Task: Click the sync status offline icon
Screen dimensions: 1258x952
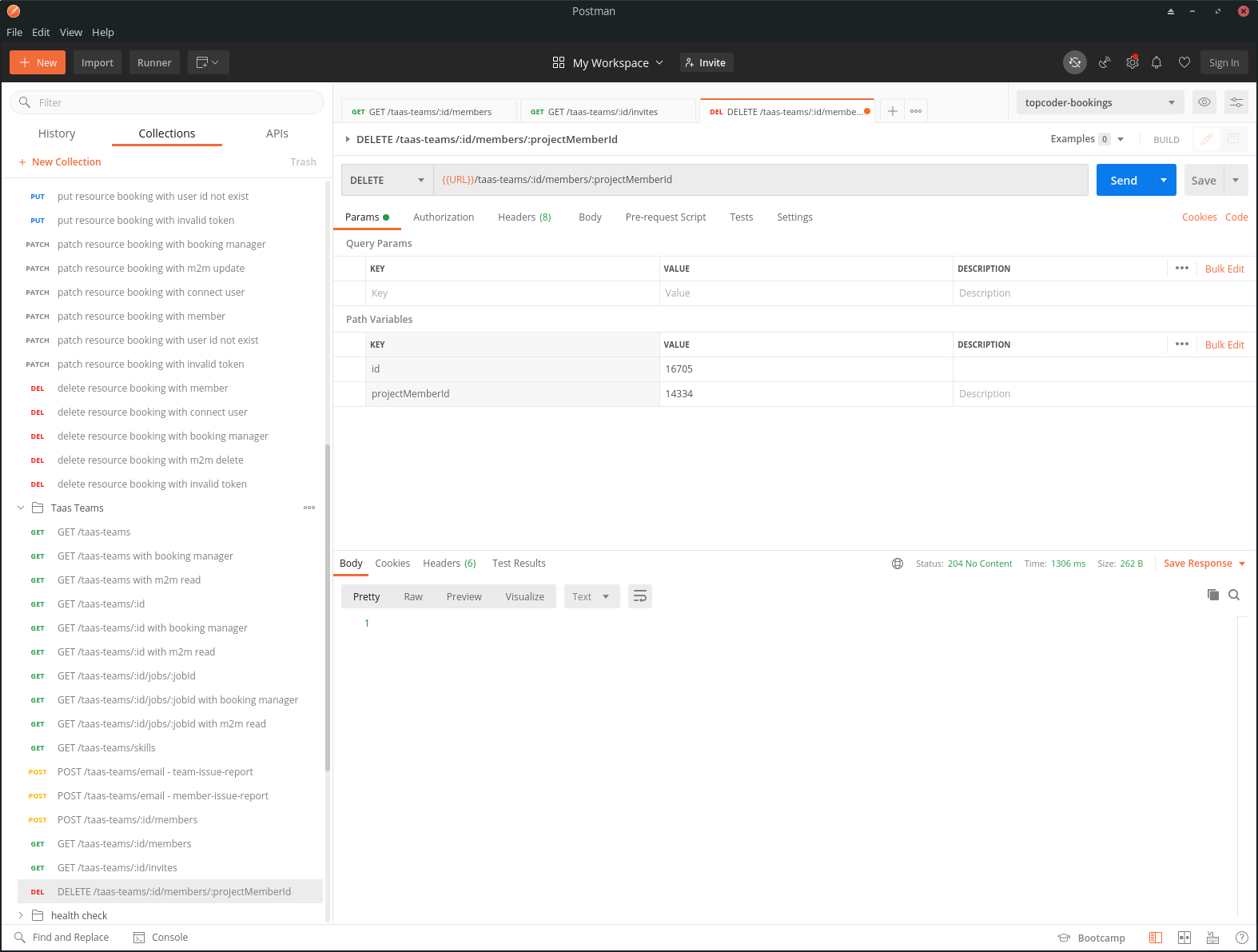Action: pyautogui.click(x=1075, y=62)
